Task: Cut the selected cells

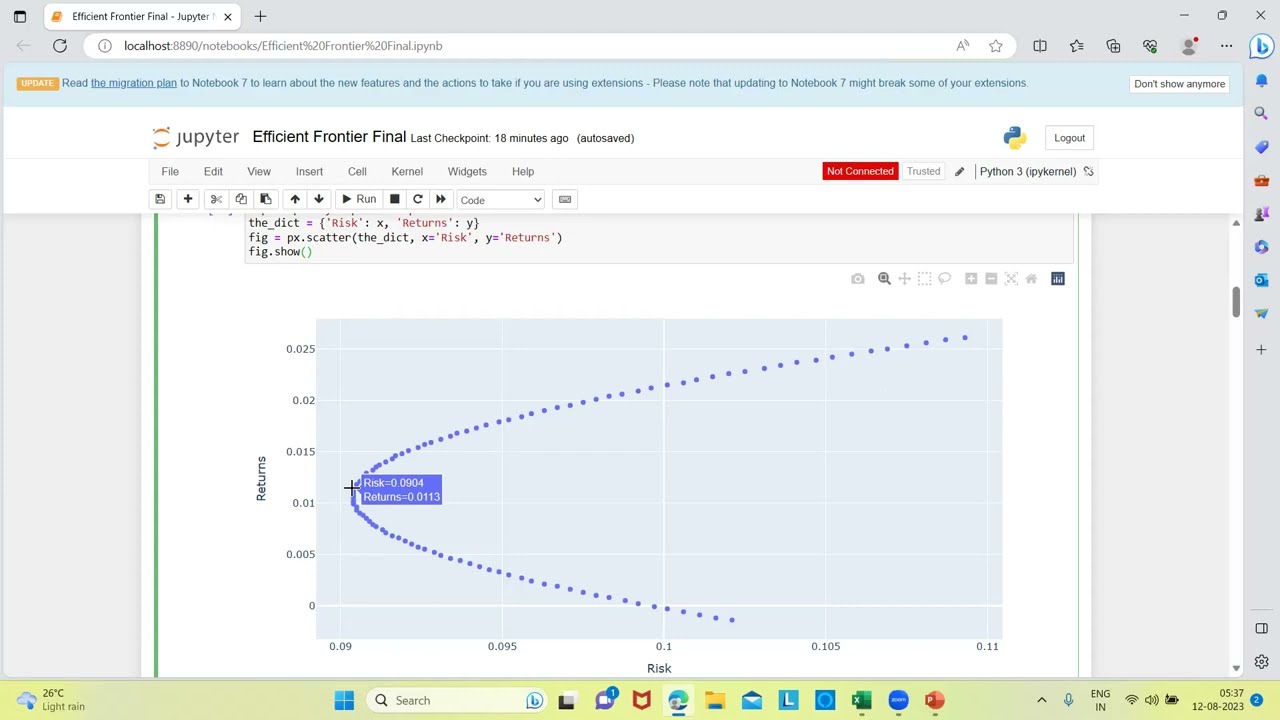Action: pyautogui.click(x=216, y=199)
